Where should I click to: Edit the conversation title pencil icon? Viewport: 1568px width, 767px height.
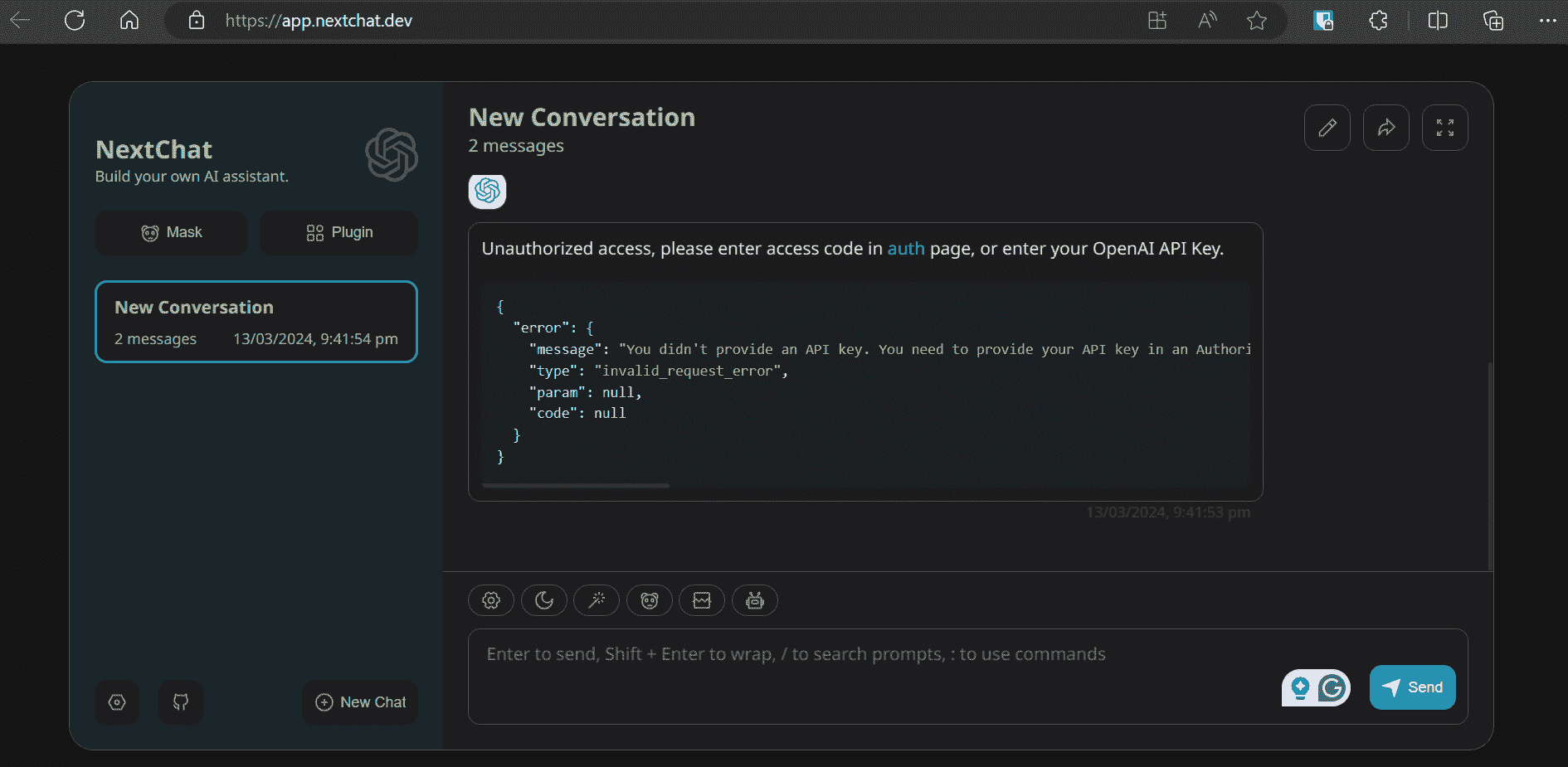coord(1327,128)
